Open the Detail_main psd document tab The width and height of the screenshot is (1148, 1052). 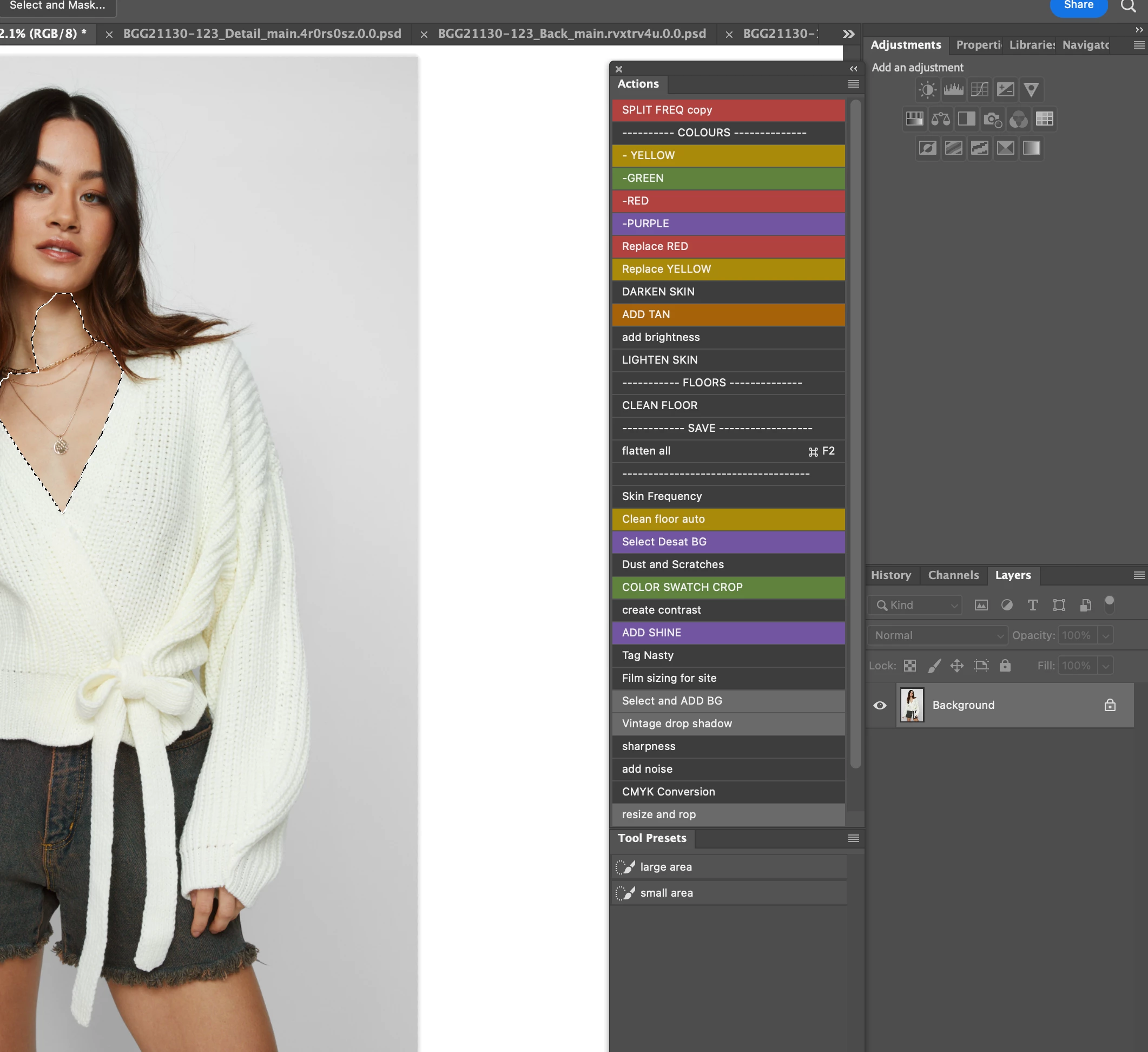(262, 34)
